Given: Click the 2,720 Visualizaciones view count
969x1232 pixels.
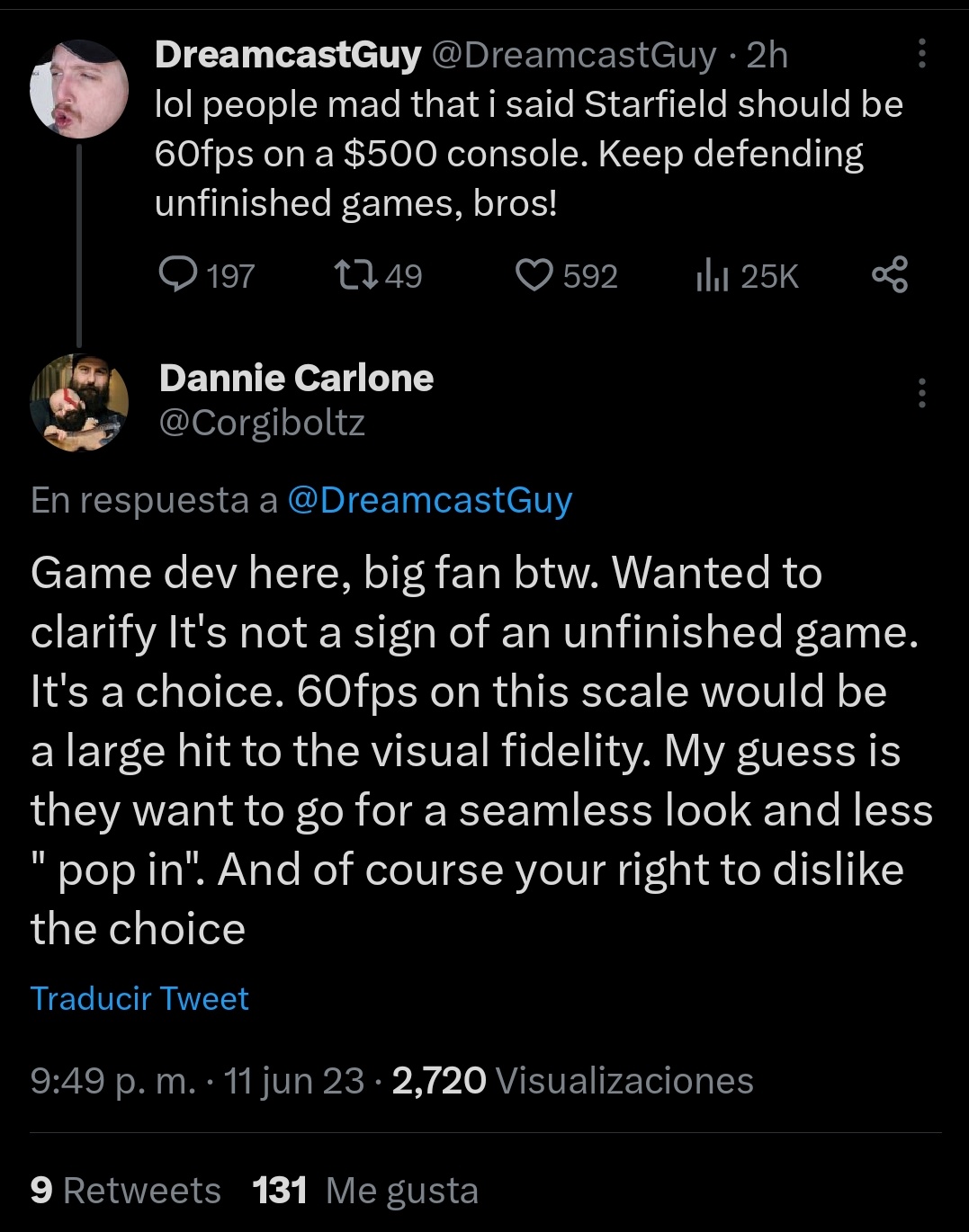Looking at the screenshot, I should coord(573,1080).
